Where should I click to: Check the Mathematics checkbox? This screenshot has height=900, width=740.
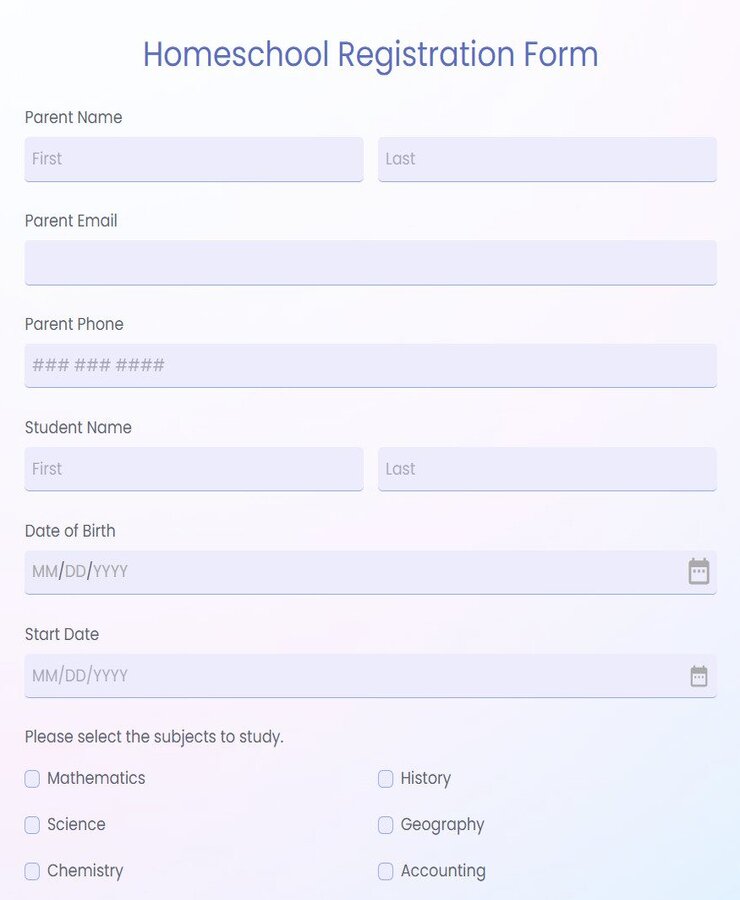pos(32,778)
